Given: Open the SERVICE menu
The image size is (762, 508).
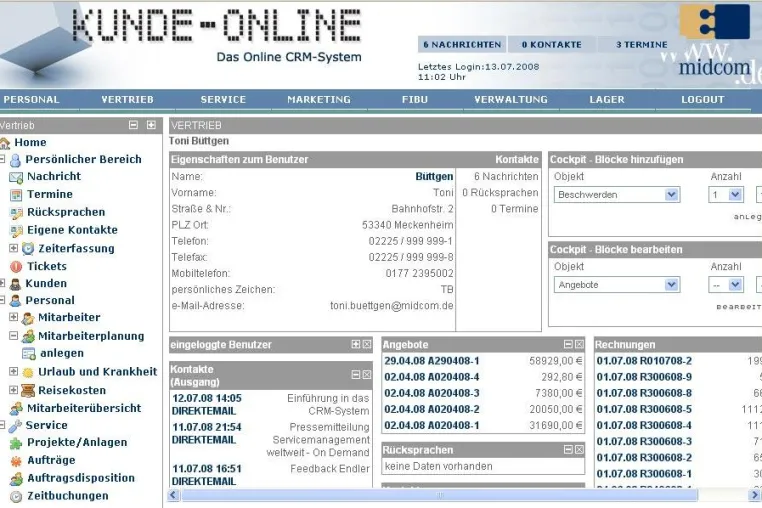Looking at the screenshot, I should point(223,100).
